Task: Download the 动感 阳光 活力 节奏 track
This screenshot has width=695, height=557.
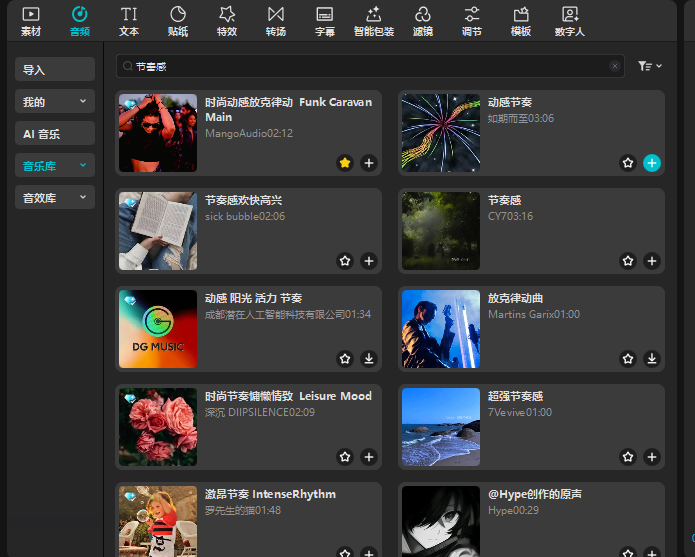Action: [369, 359]
